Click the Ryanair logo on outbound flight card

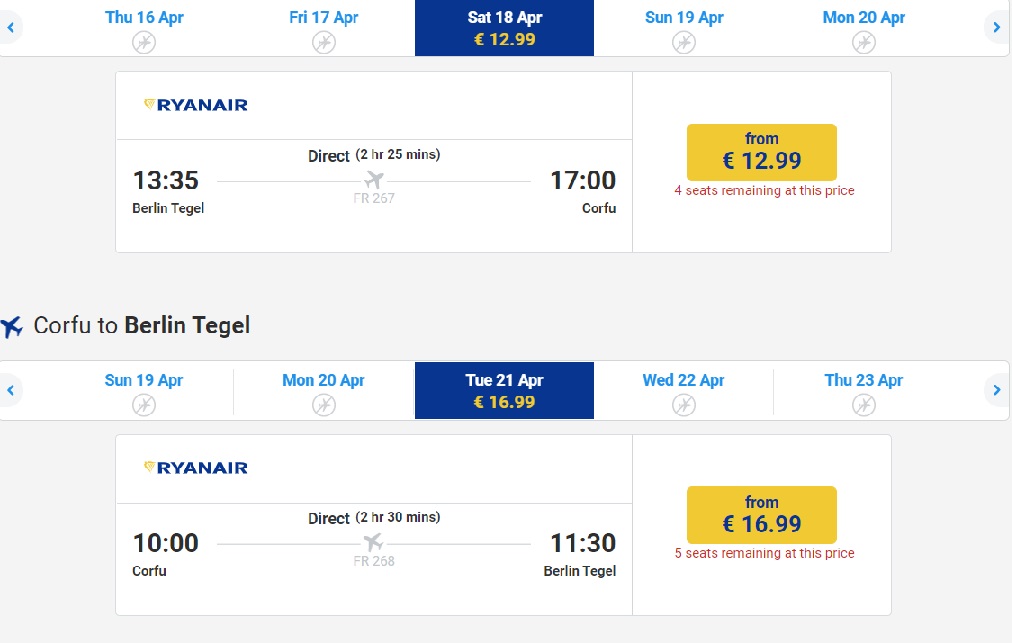(196, 105)
